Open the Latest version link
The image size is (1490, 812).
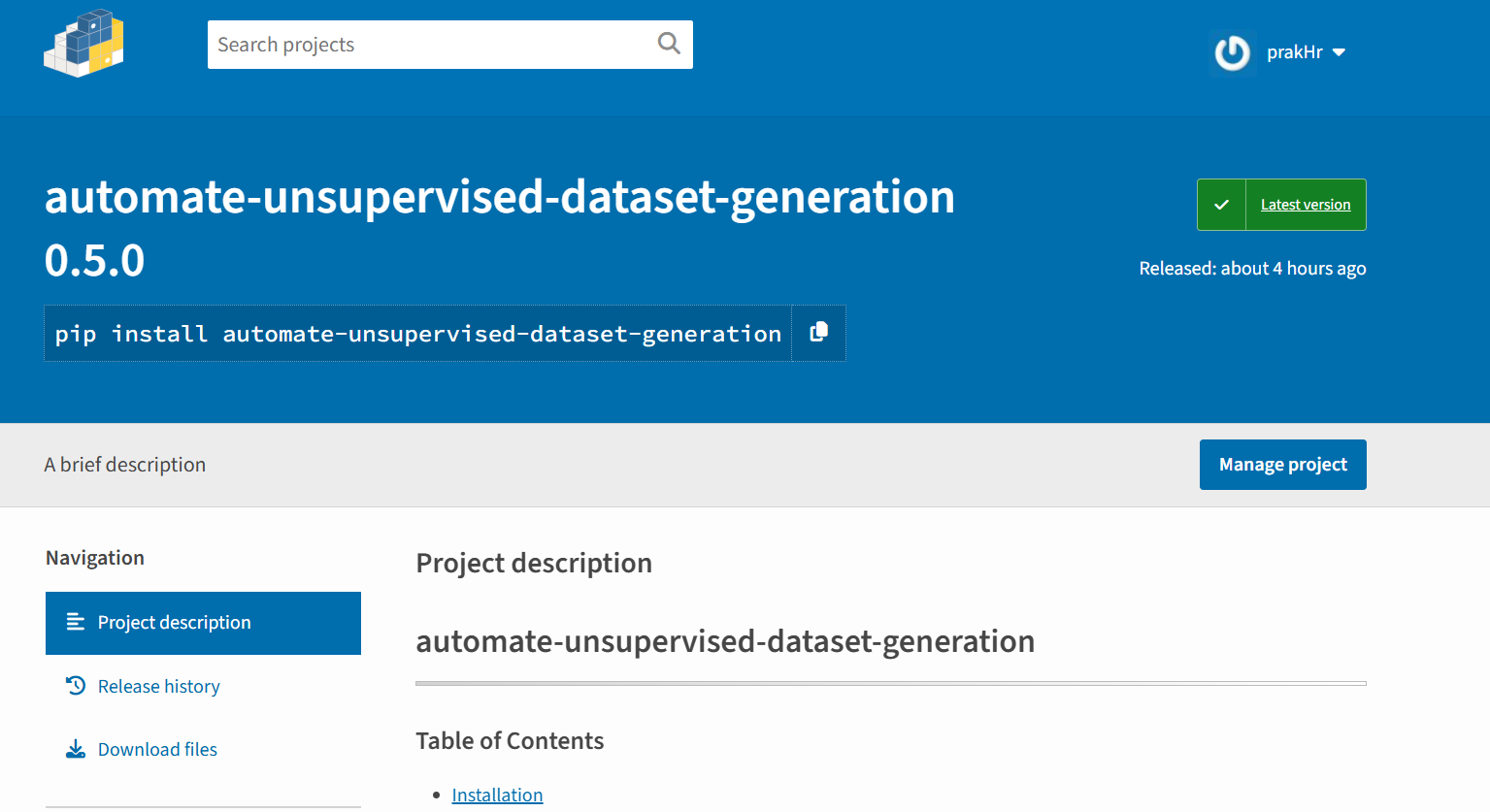[x=1306, y=205]
